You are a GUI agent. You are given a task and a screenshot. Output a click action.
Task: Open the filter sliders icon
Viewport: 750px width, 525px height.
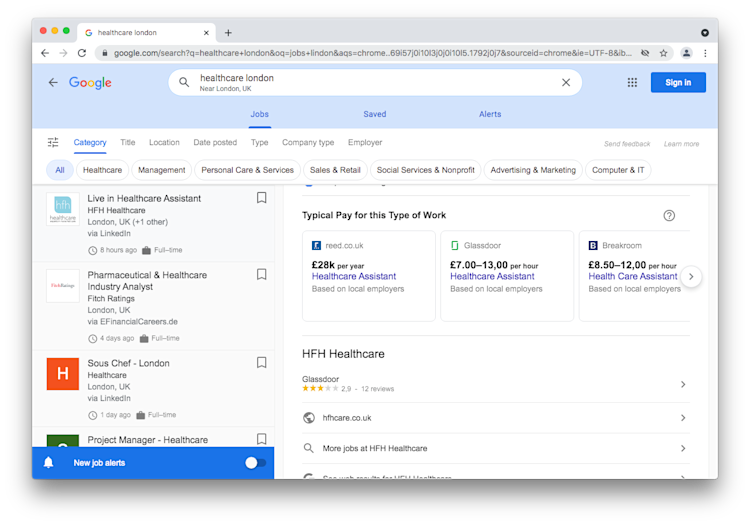pyautogui.click(x=53, y=142)
